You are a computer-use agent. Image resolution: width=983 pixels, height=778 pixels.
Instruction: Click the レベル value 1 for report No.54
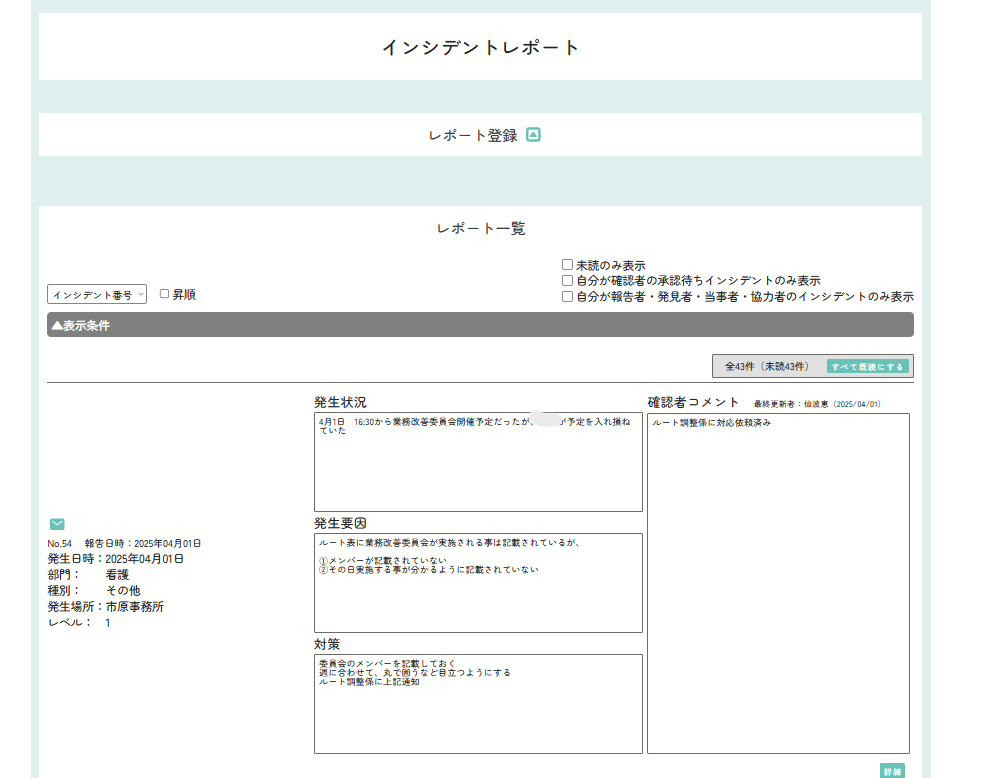tap(108, 622)
